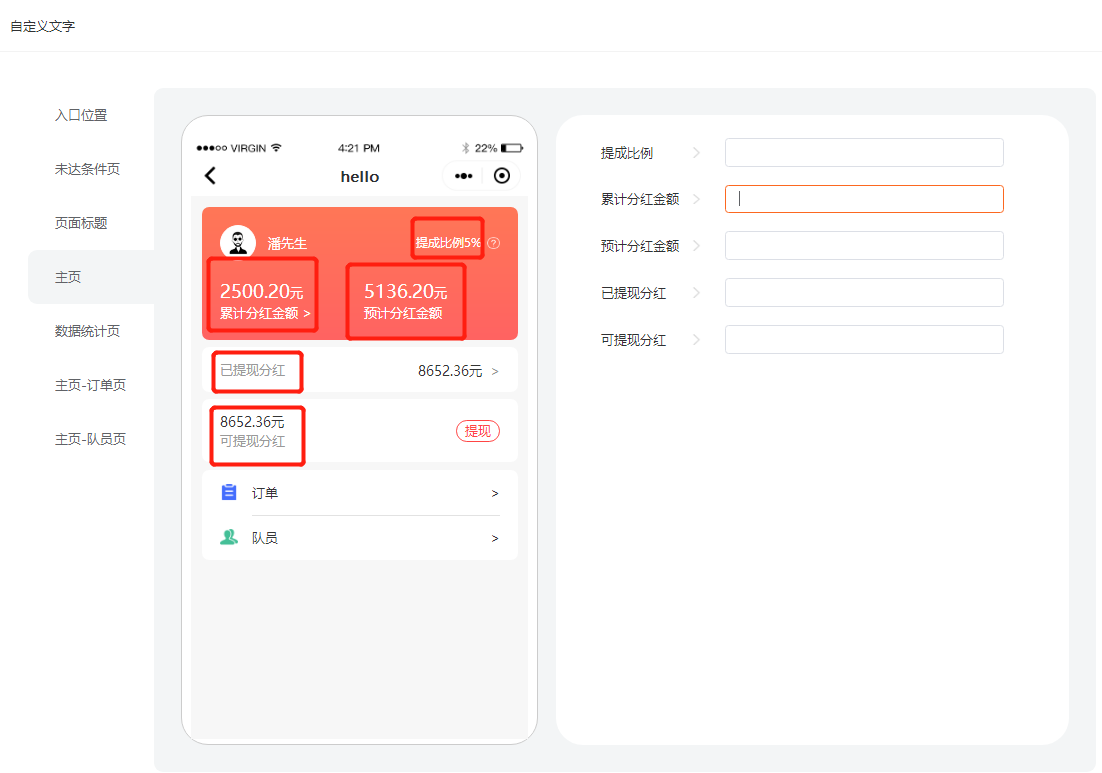Open the 入口位置 menu item
1102x773 pixels.
tap(81, 115)
